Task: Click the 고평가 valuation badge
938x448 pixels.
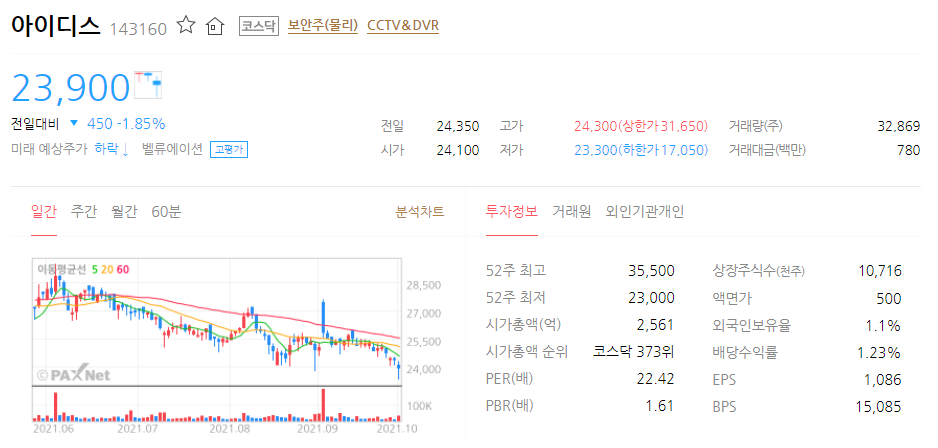Action: 229,150
